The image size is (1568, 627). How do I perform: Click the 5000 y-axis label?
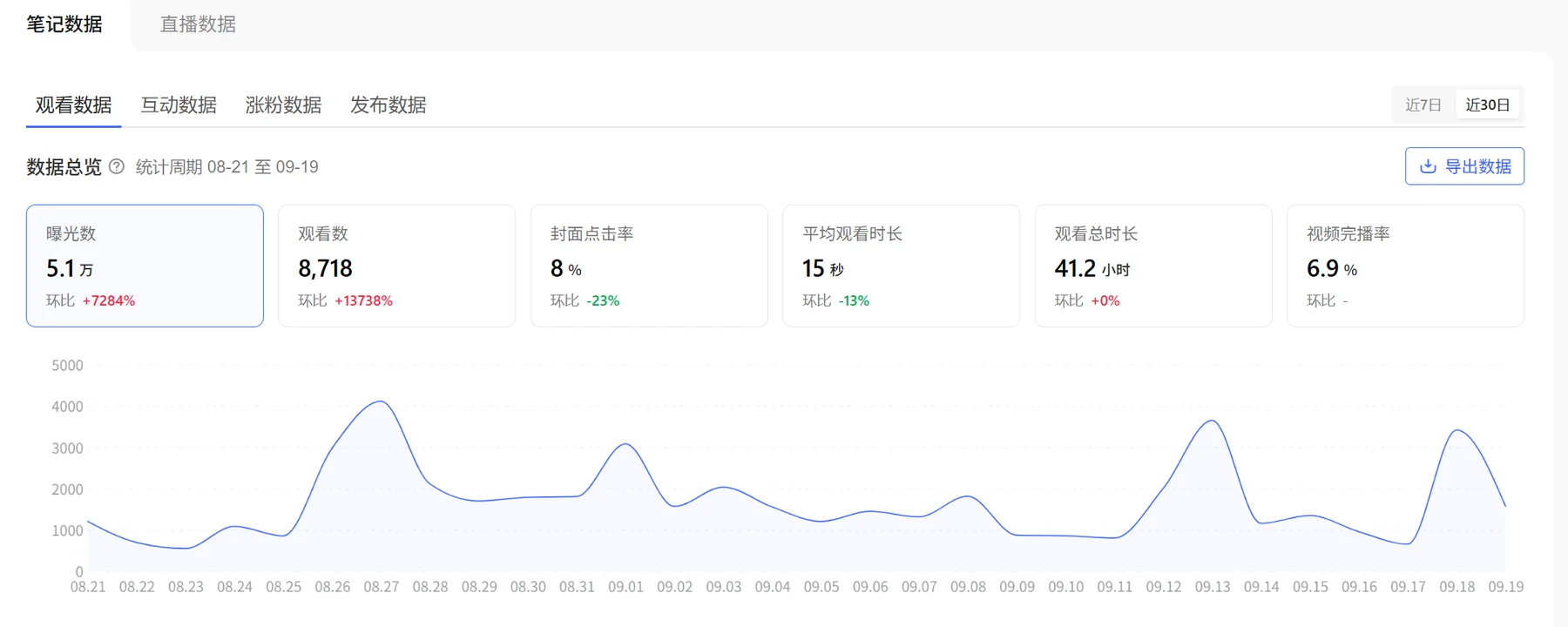coord(67,366)
